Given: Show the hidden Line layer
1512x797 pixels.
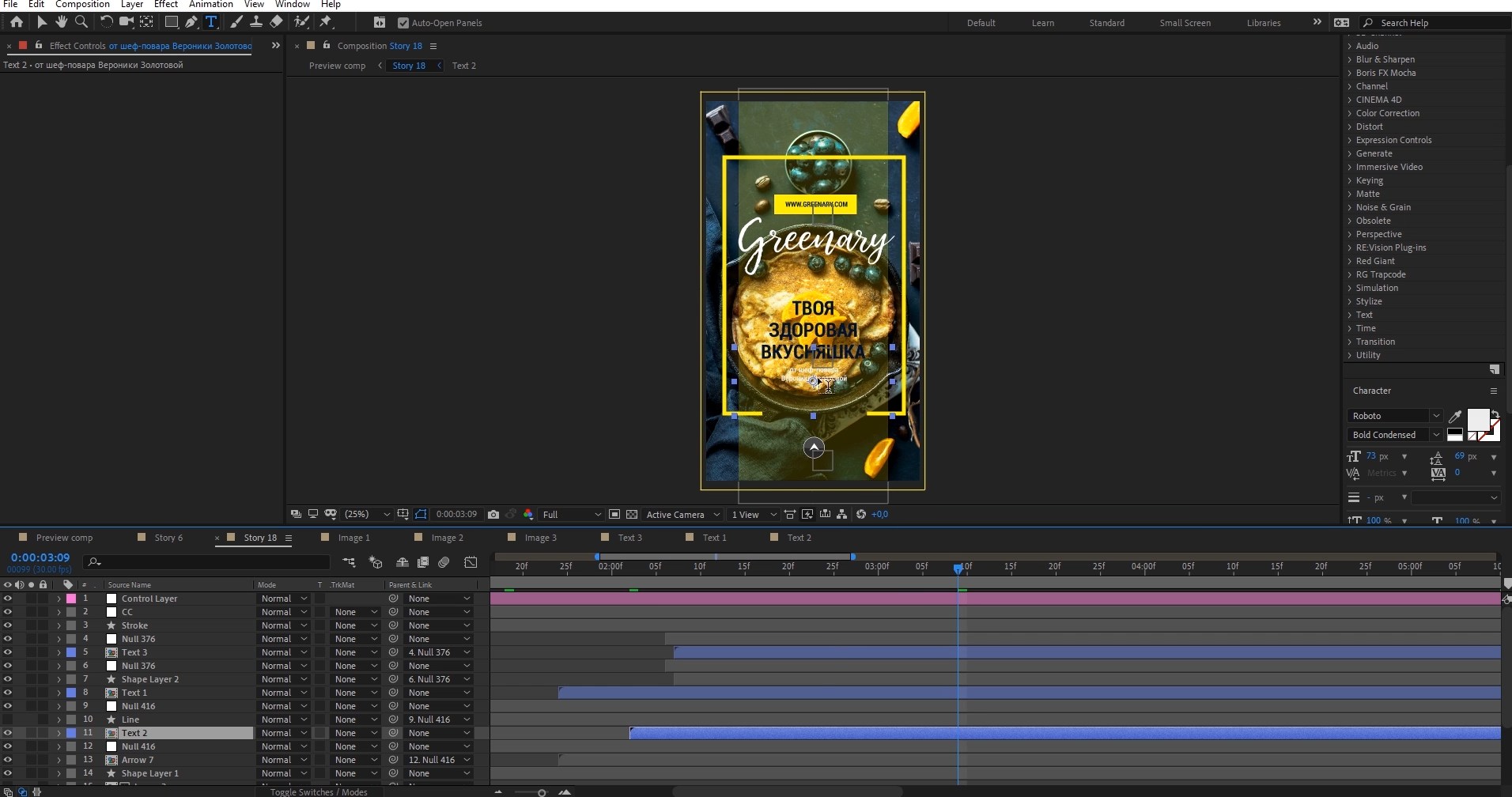Looking at the screenshot, I should click(x=8, y=720).
